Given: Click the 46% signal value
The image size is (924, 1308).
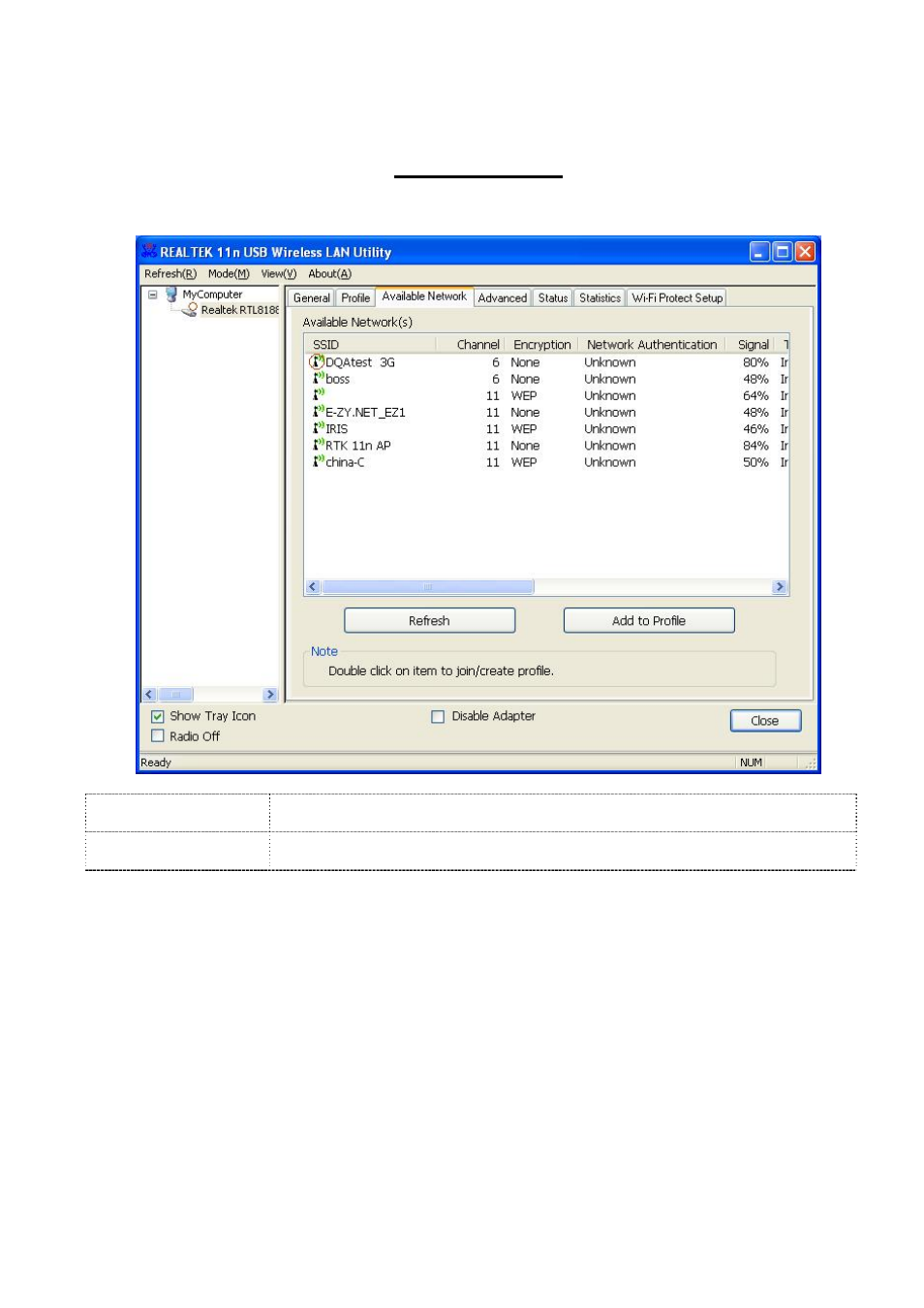Looking at the screenshot, I should click(x=755, y=428).
